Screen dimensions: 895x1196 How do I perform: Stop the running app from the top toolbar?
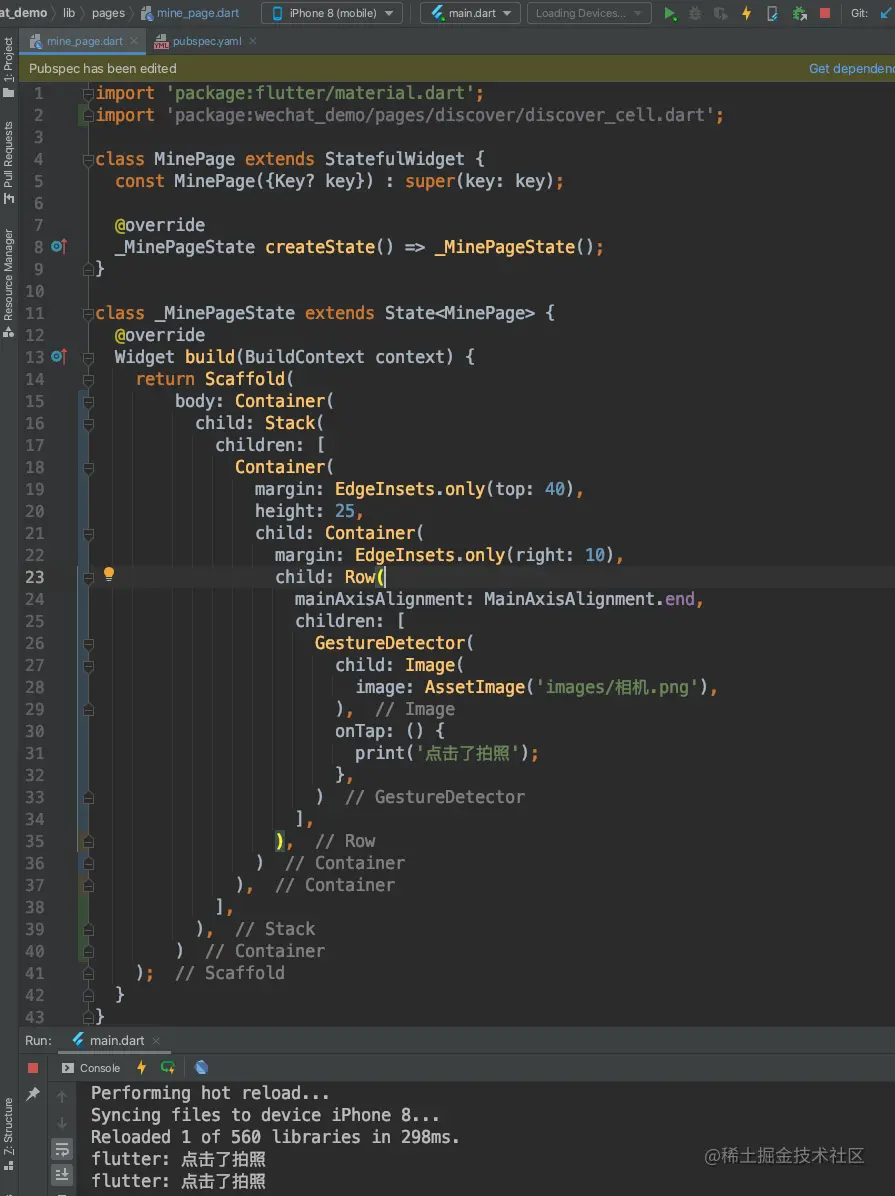pos(825,13)
